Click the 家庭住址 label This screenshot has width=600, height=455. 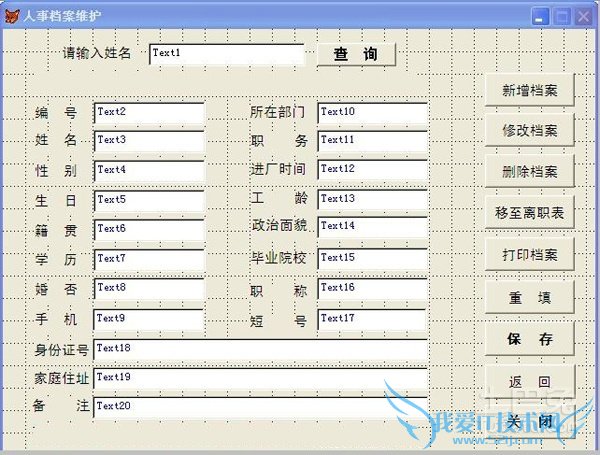(x=62, y=378)
